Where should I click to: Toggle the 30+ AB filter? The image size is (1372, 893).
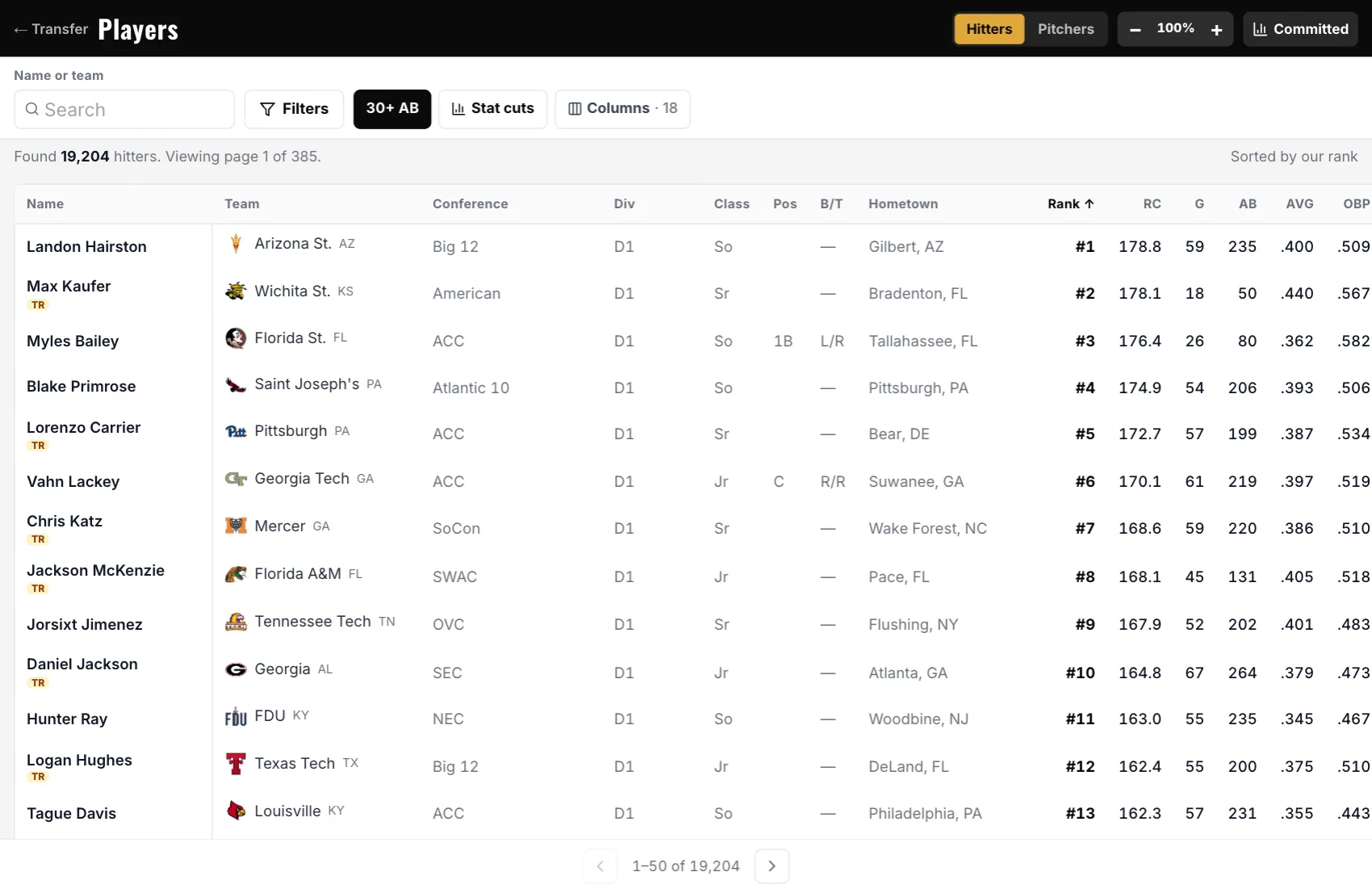(x=392, y=109)
